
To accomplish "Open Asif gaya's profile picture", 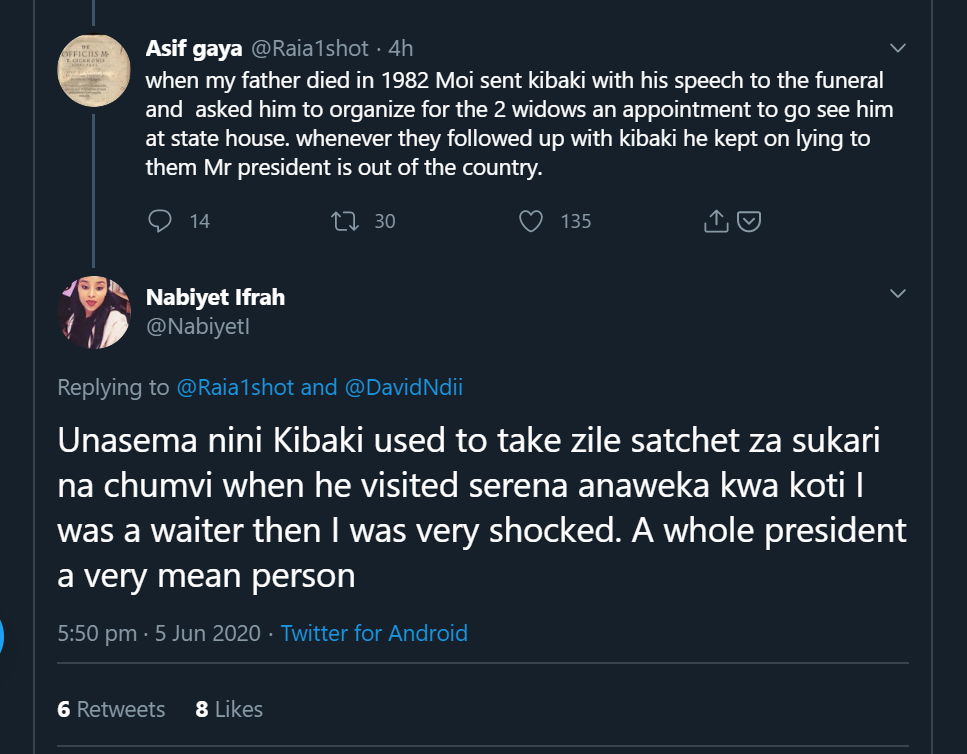I will pyautogui.click(x=93, y=70).
